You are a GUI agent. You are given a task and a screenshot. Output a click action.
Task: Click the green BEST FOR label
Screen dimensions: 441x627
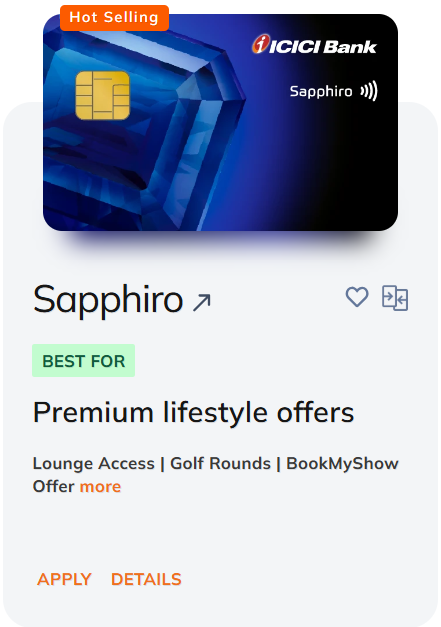pos(84,361)
